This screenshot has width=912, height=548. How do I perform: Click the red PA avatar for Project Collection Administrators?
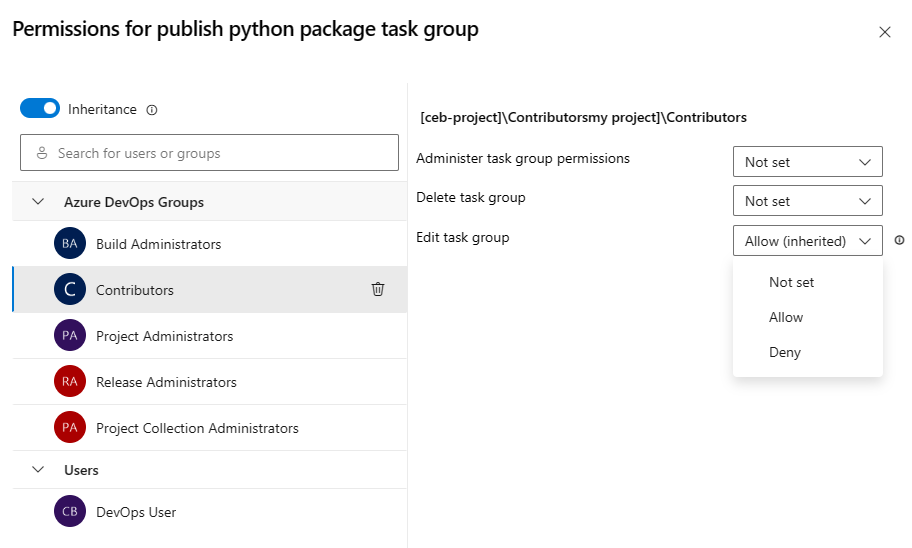(x=70, y=427)
